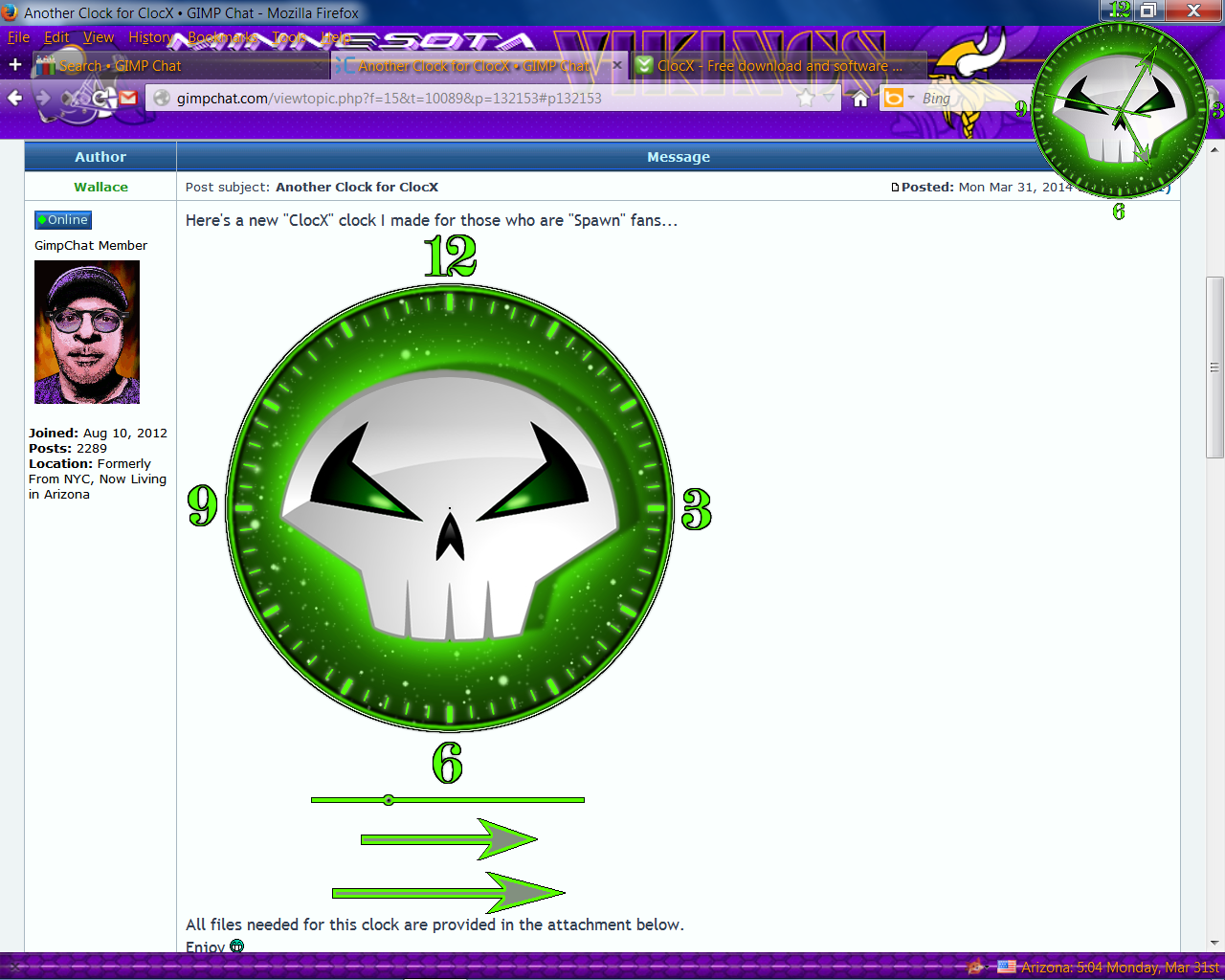Click the window Close button
This screenshot has height=980, width=1225.
point(1193,11)
